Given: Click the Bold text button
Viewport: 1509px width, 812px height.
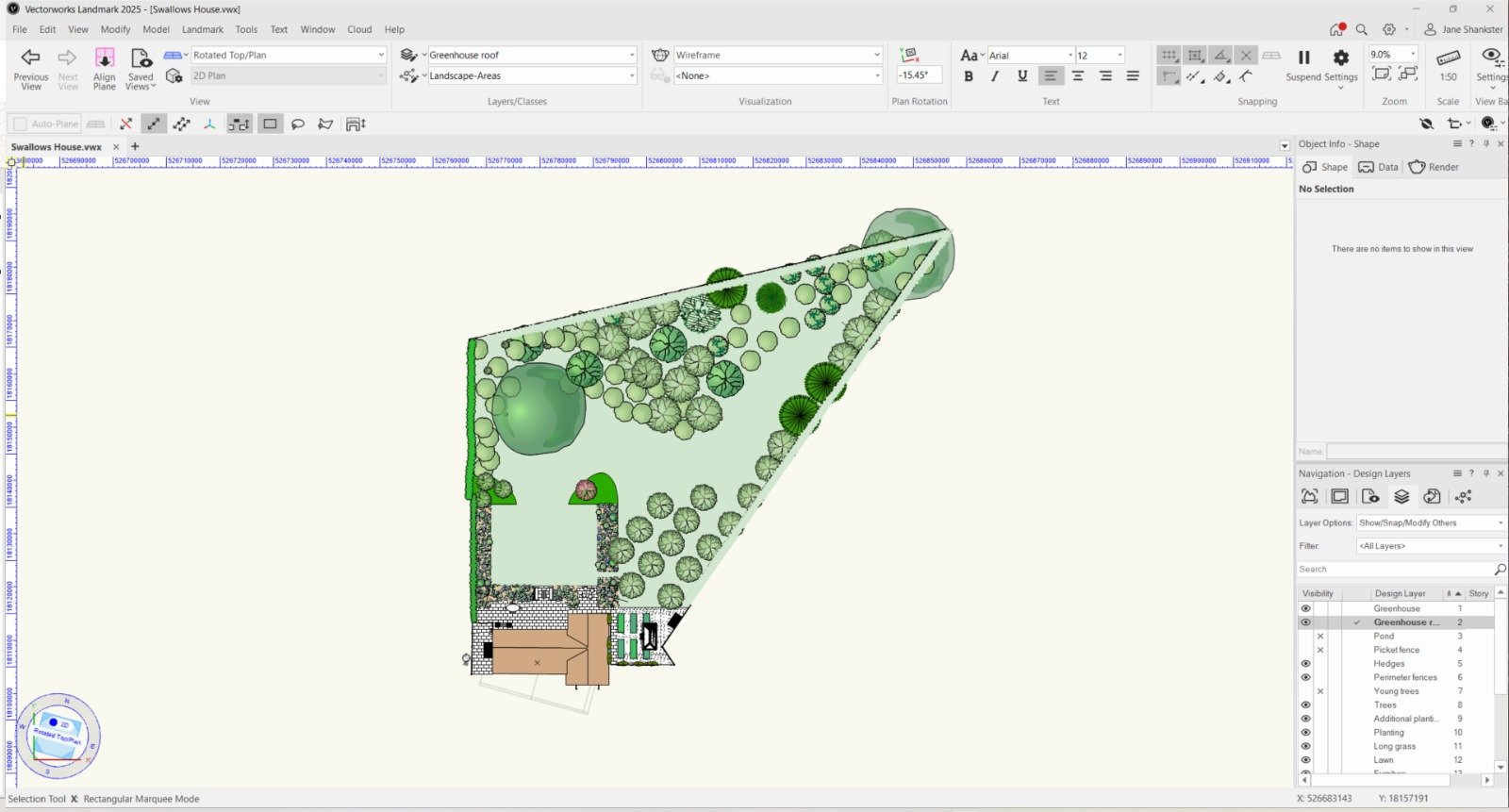Looking at the screenshot, I should point(969,76).
